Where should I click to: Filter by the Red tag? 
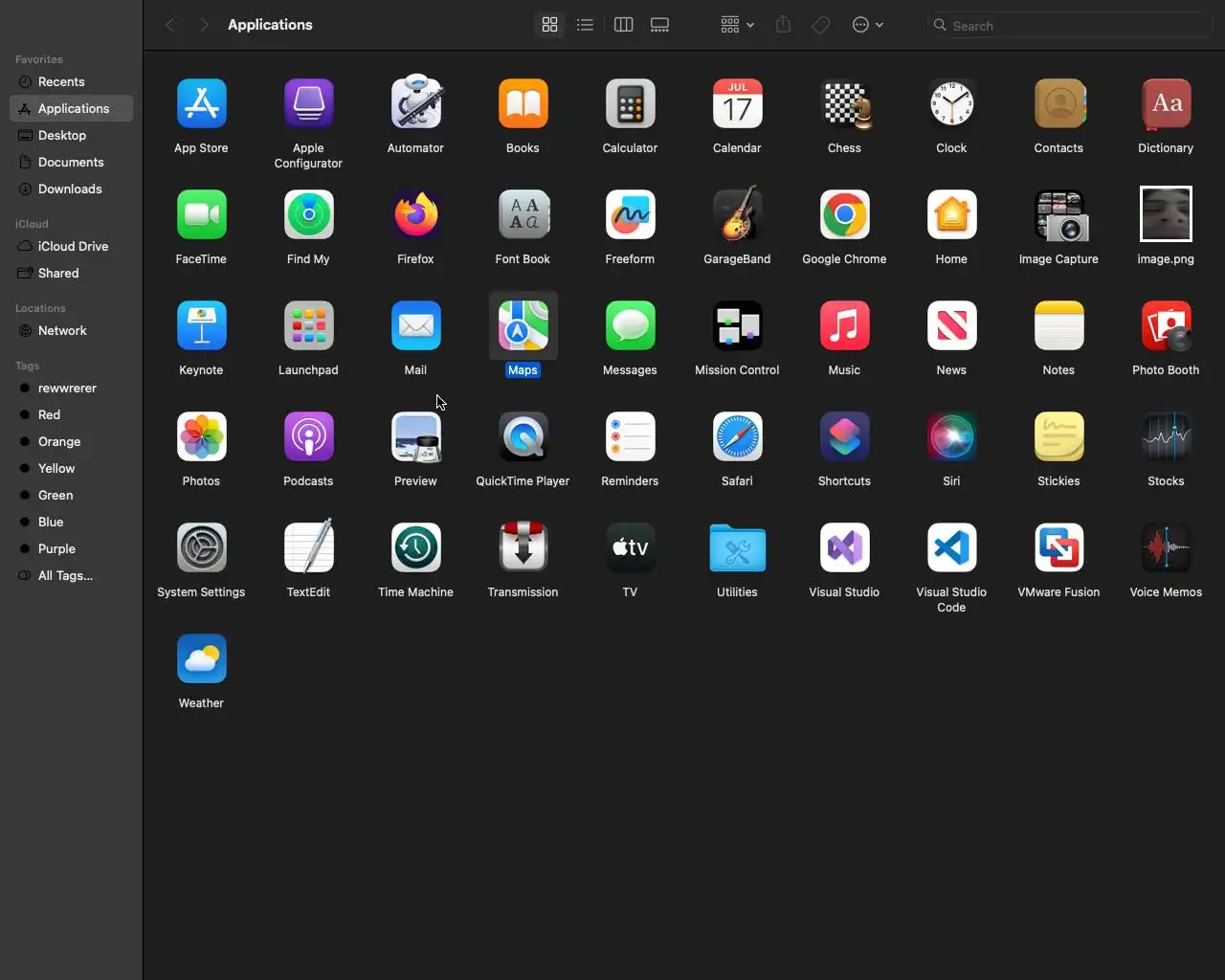pos(71,415)
